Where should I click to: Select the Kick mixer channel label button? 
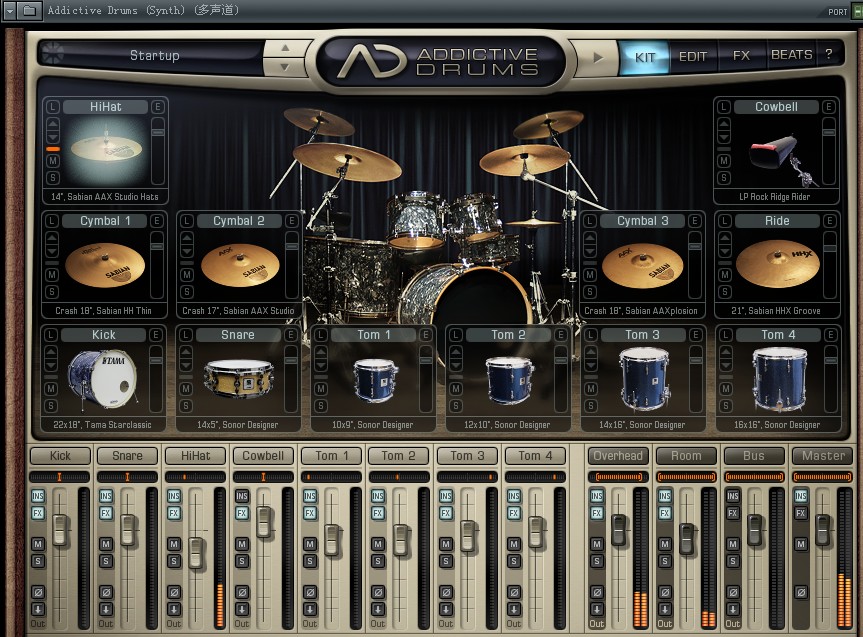pyautogui.click(x=60, y=456)
